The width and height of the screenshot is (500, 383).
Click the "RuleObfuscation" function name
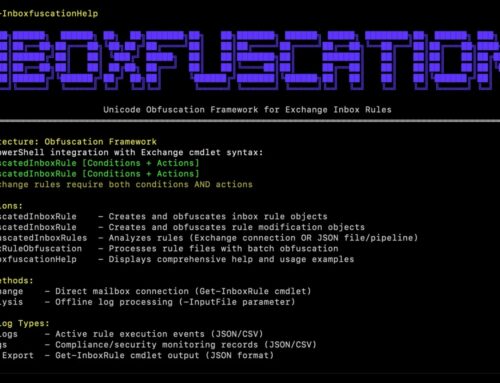point(41,248)
